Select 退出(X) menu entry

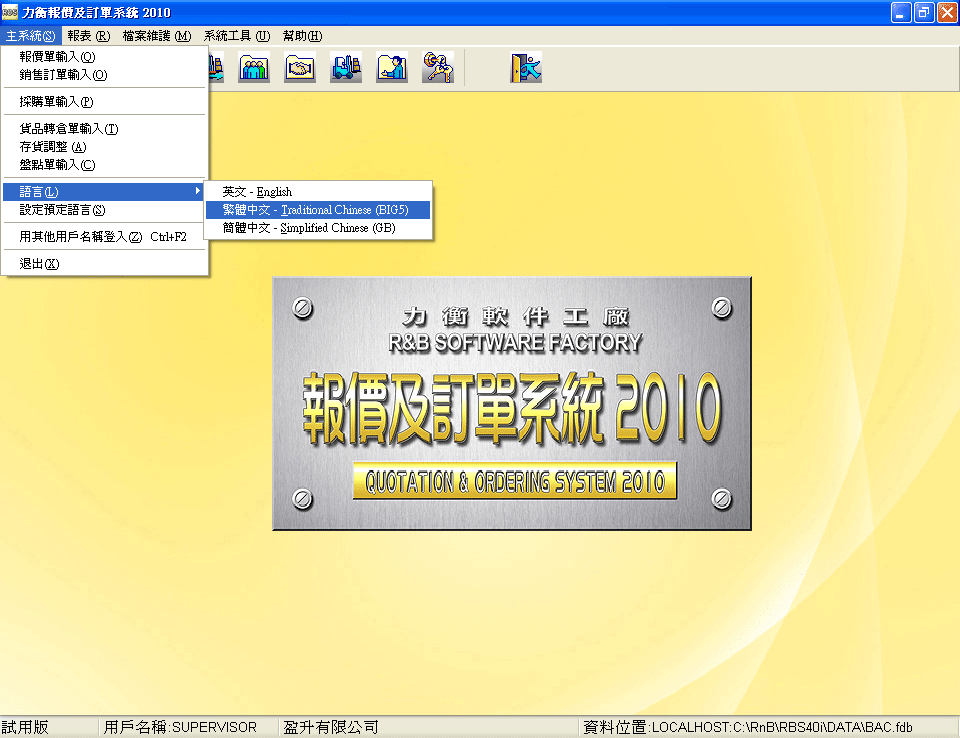[105, 264]
